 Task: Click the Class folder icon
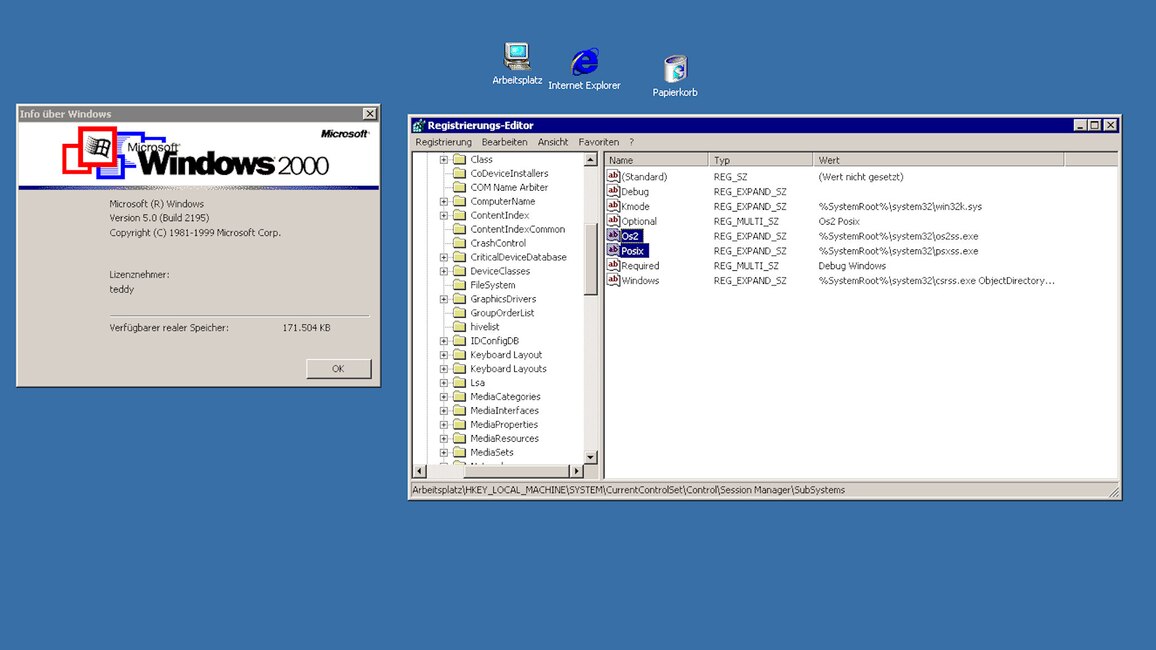(459, 159)
